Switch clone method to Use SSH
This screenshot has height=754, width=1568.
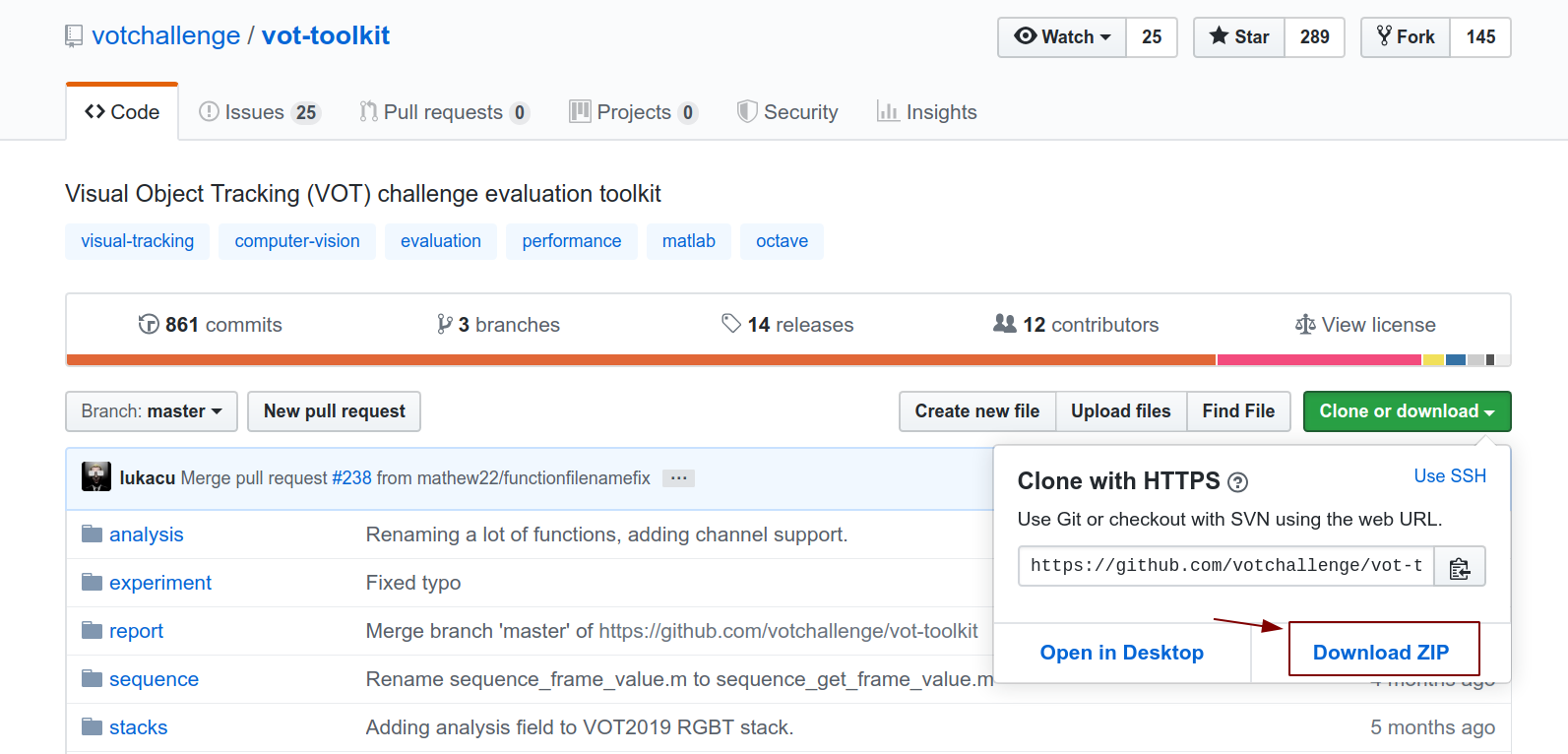coord(1450,476)
